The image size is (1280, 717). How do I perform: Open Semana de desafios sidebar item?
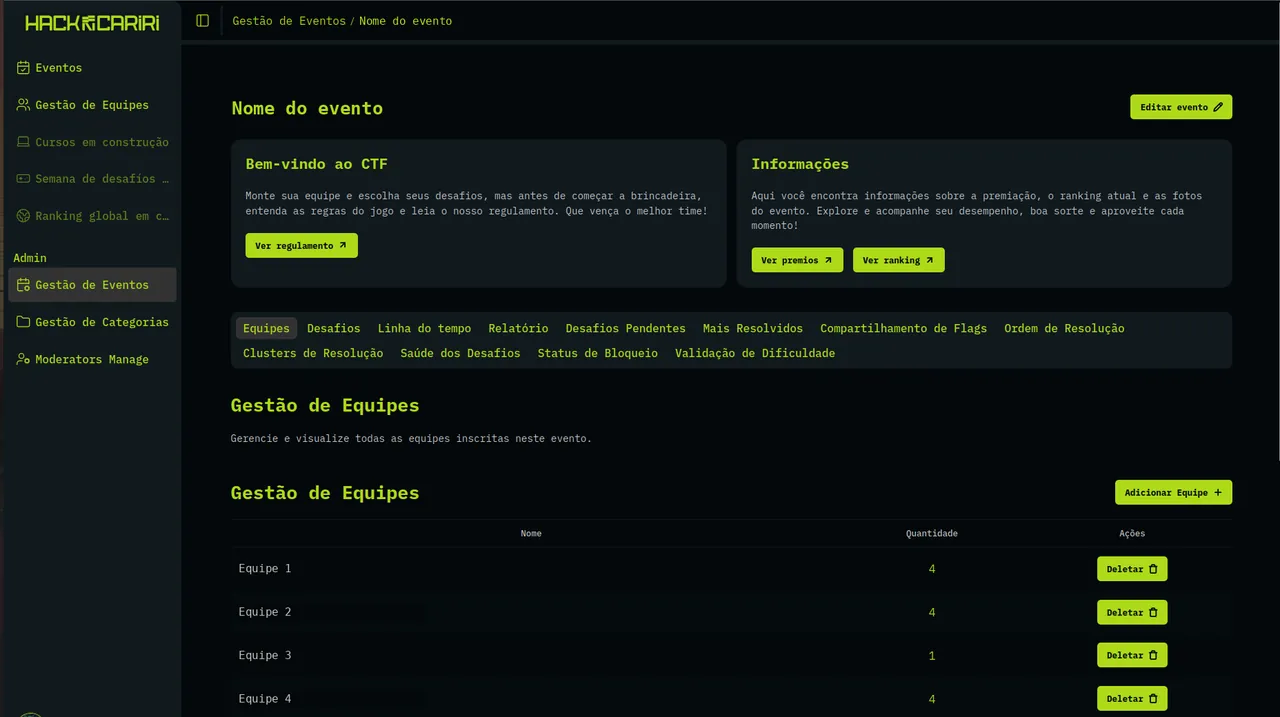[x=92, y=179]
